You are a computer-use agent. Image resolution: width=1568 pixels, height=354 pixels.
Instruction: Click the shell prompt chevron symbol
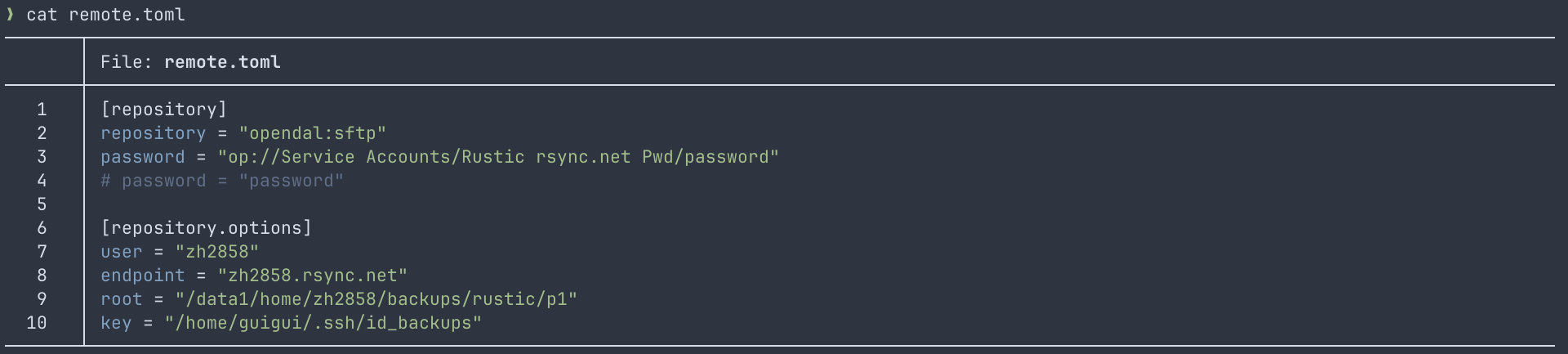tap(10, 14)
